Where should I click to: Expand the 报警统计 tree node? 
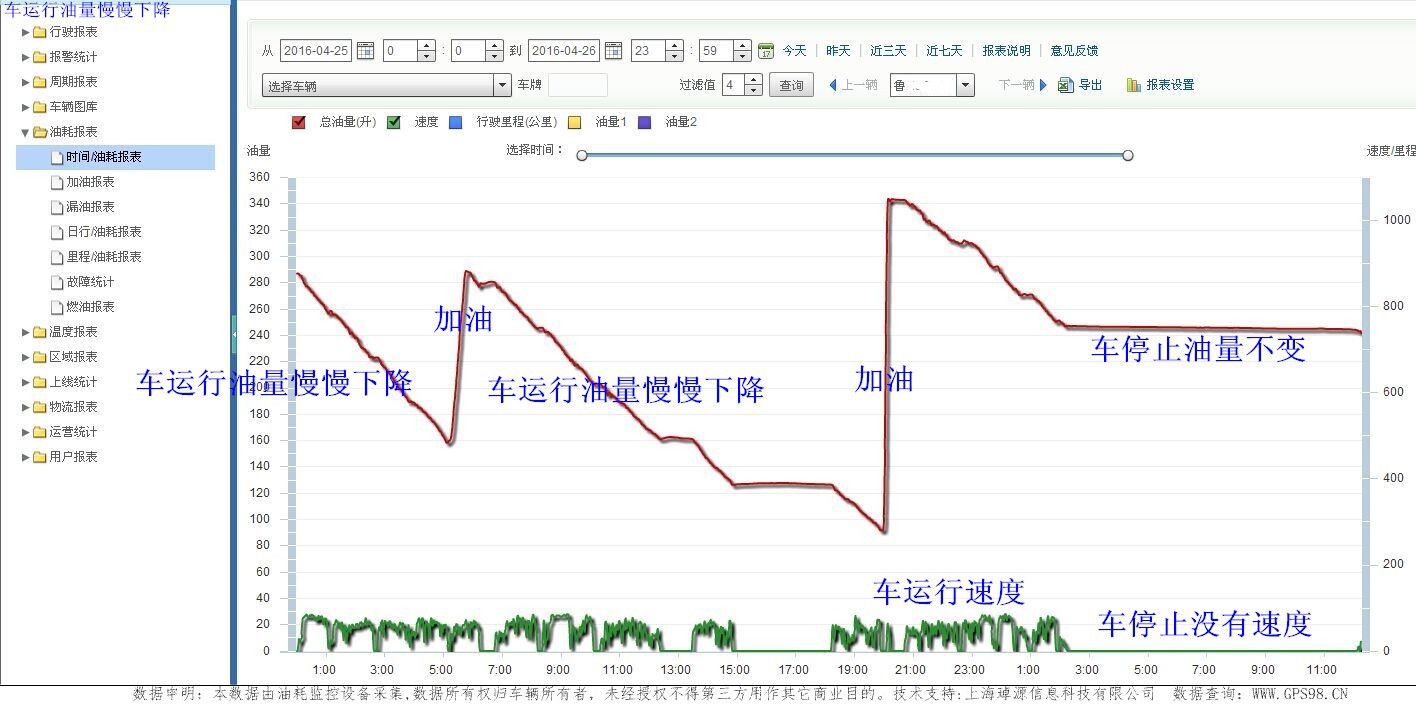coord(26,57)
